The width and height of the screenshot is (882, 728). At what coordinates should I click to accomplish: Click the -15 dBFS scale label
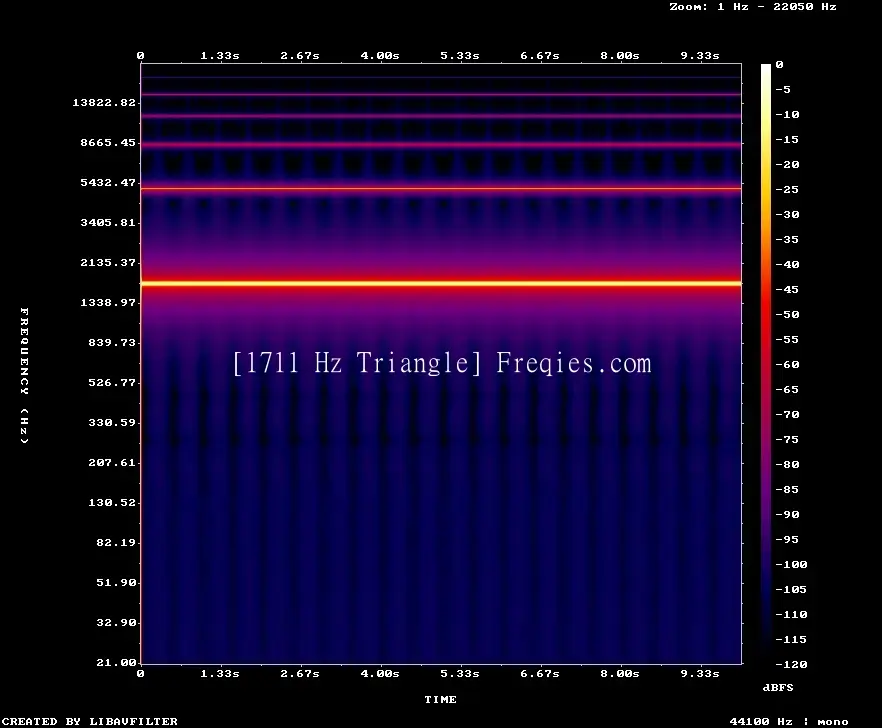[x=787, y=140]
